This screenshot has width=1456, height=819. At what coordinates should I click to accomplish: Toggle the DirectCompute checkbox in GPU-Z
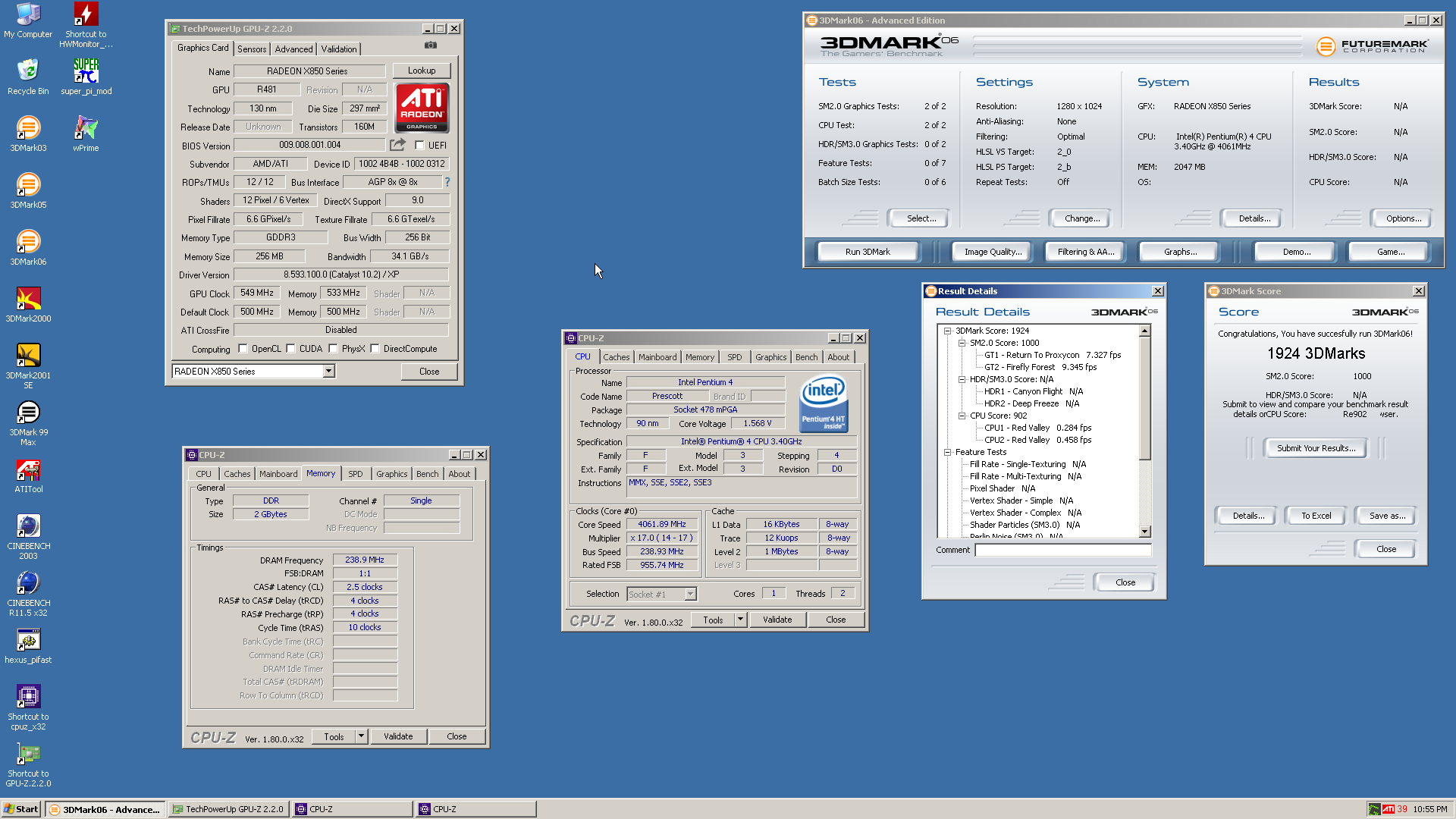(375, 349)
